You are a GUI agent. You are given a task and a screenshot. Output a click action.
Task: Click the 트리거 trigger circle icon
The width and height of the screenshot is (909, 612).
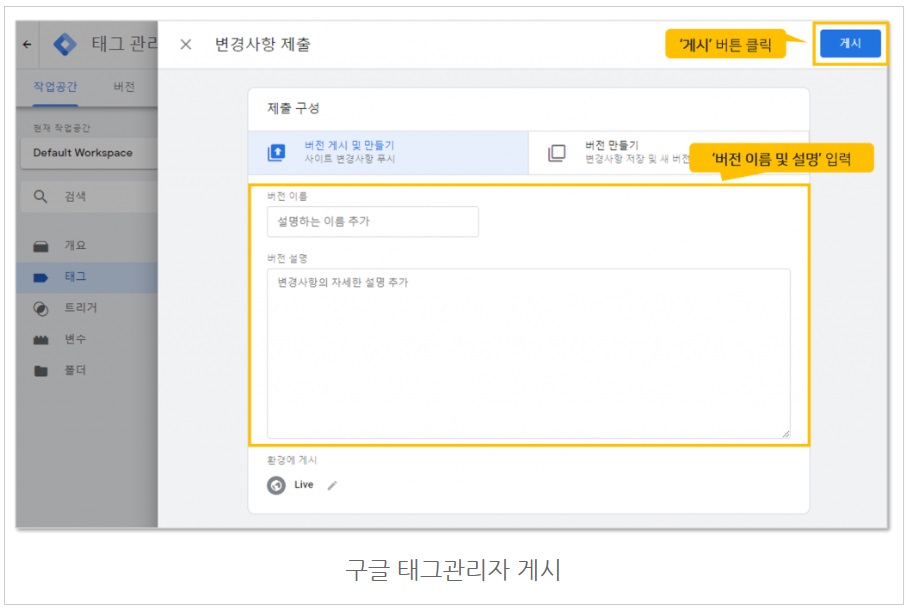[41, 309]
